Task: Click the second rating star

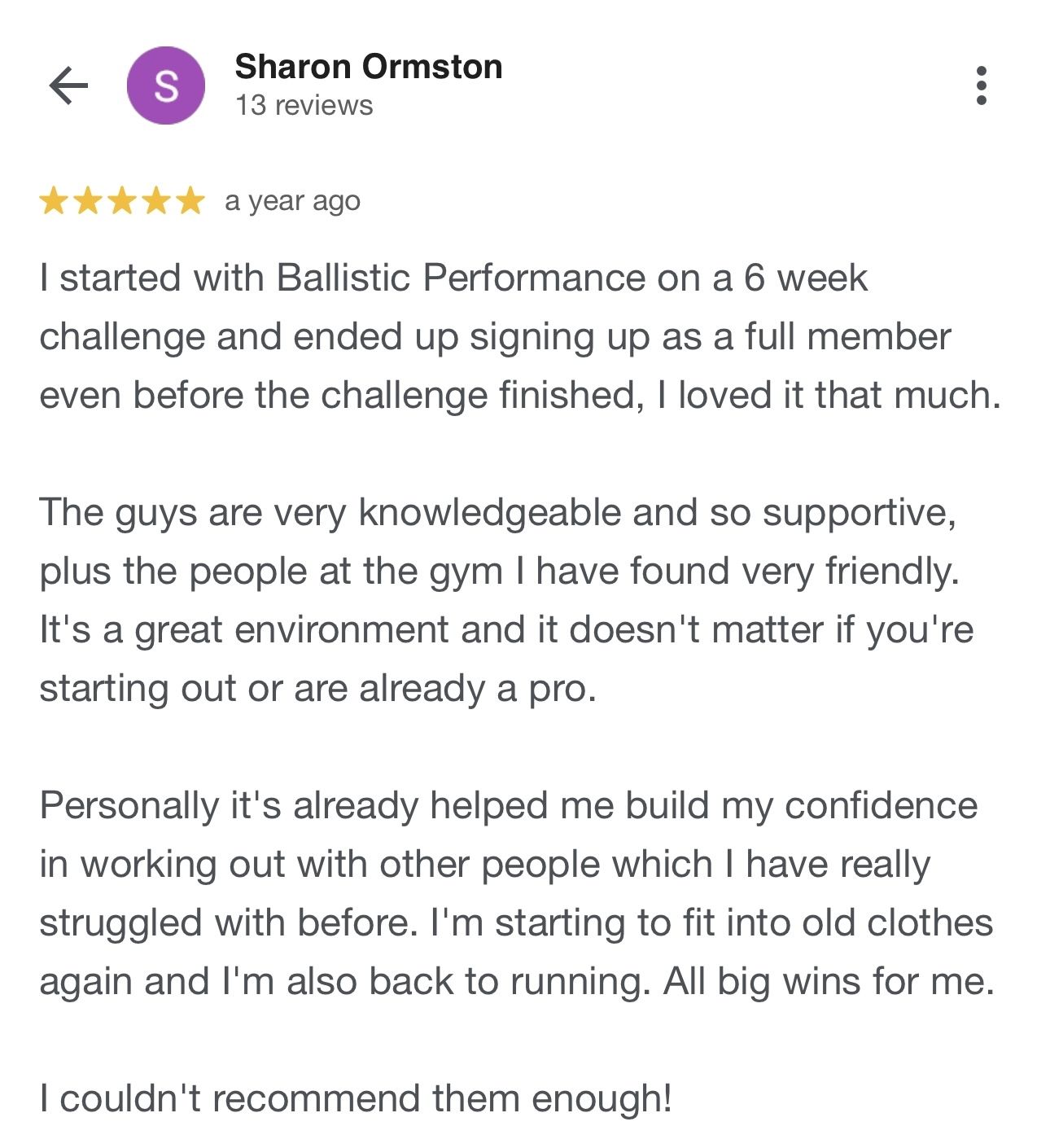Action: click(x=88, y=200)
